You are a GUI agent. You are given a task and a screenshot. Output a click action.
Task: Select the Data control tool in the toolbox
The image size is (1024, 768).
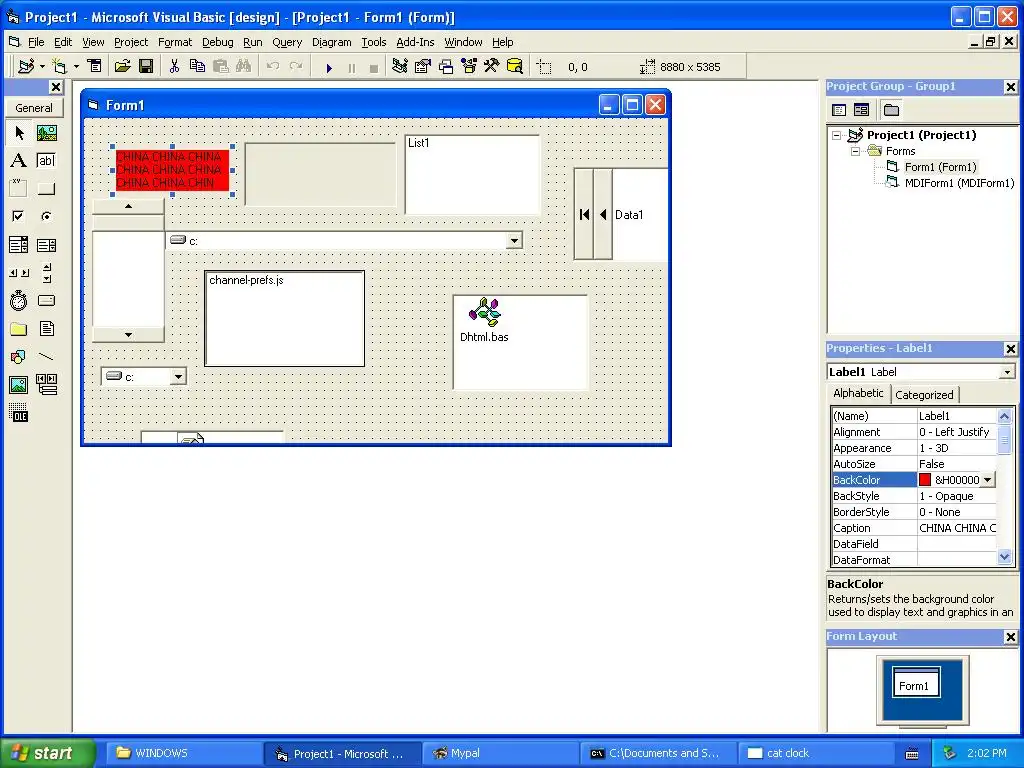(46, 385)
